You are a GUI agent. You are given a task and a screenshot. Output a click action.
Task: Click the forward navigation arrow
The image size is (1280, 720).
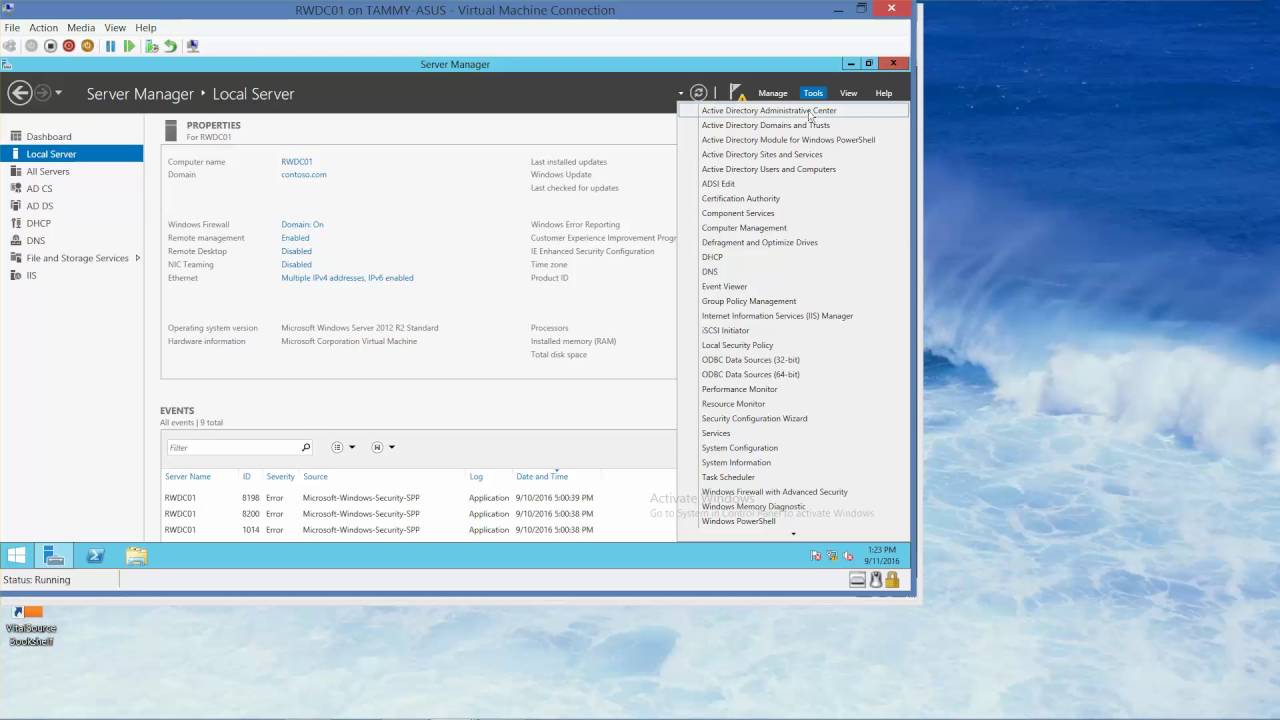(42, 93)
